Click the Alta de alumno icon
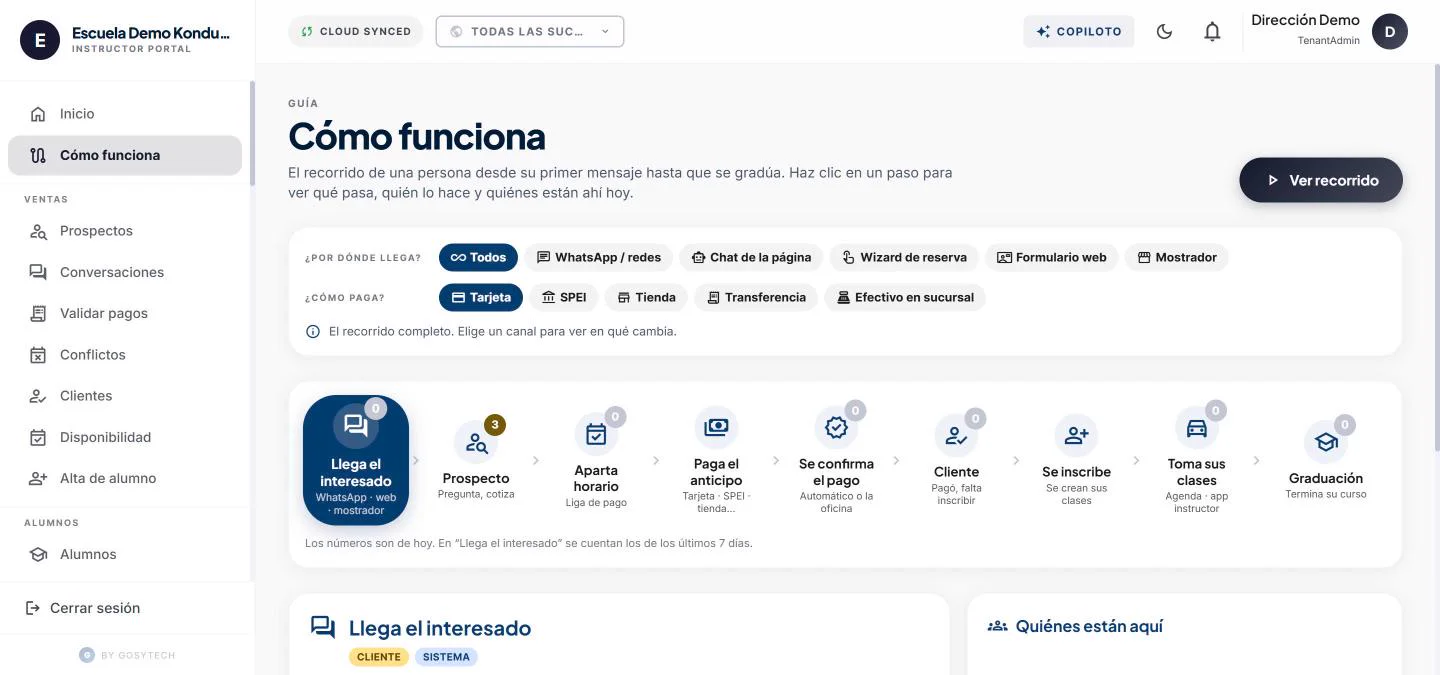The height and width of the screenshot is (675, 1440). [x=38, y=478]
